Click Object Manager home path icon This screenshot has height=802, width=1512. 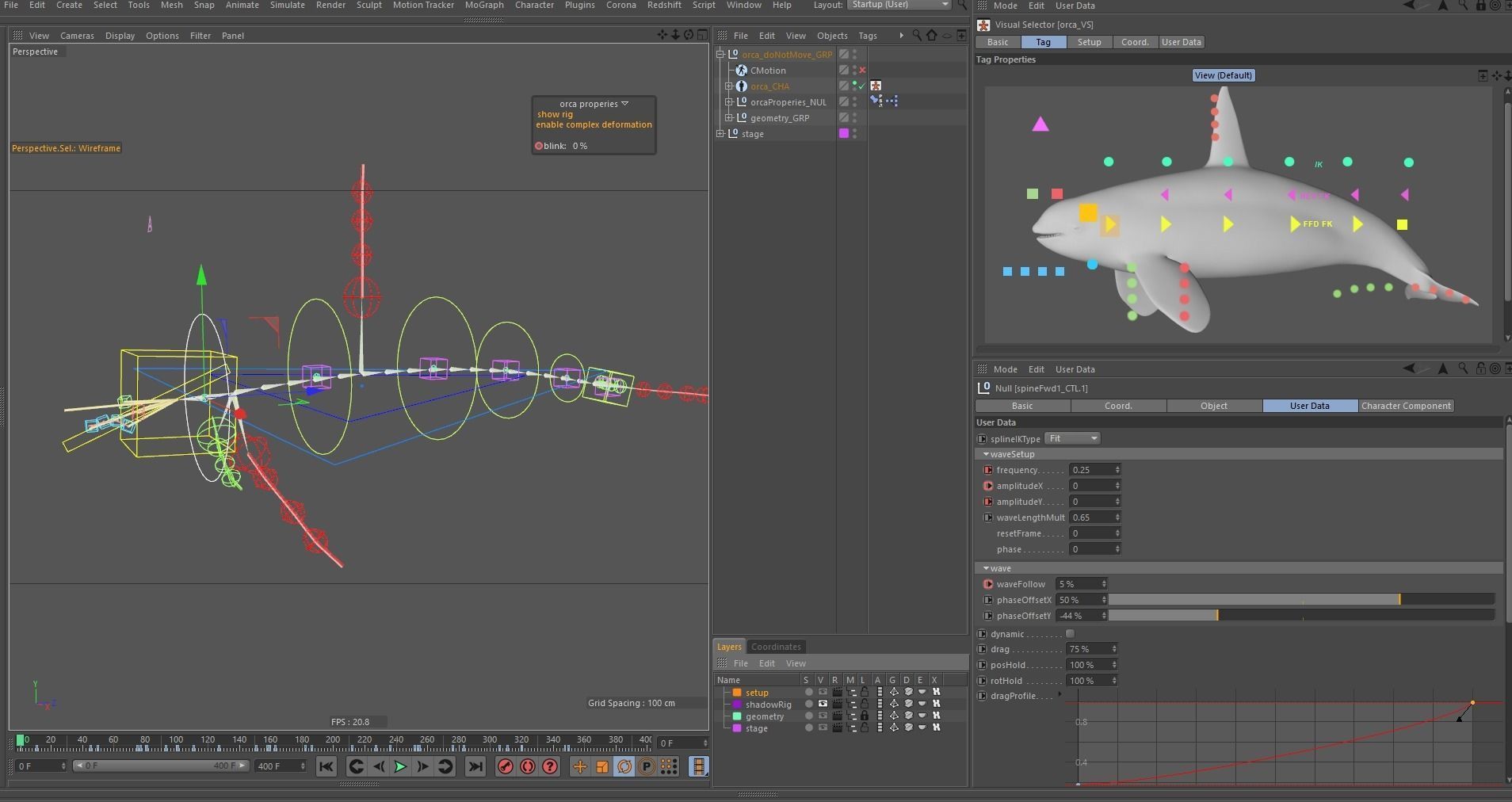[932, 35]
